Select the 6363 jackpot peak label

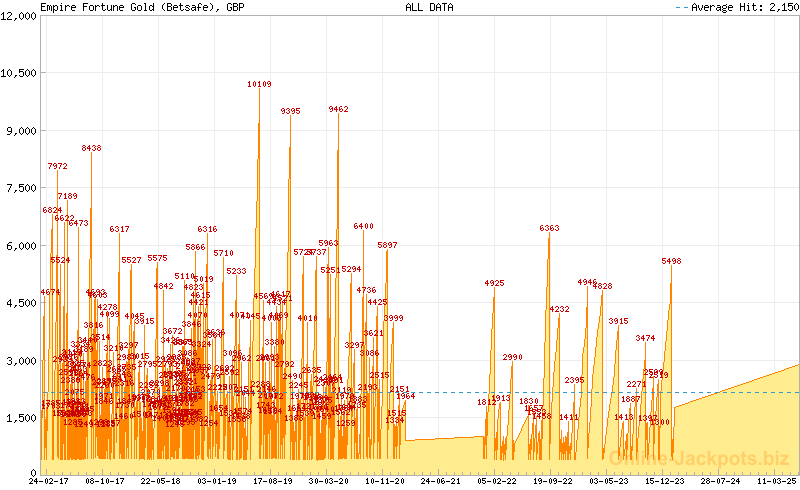click(549, 228)
